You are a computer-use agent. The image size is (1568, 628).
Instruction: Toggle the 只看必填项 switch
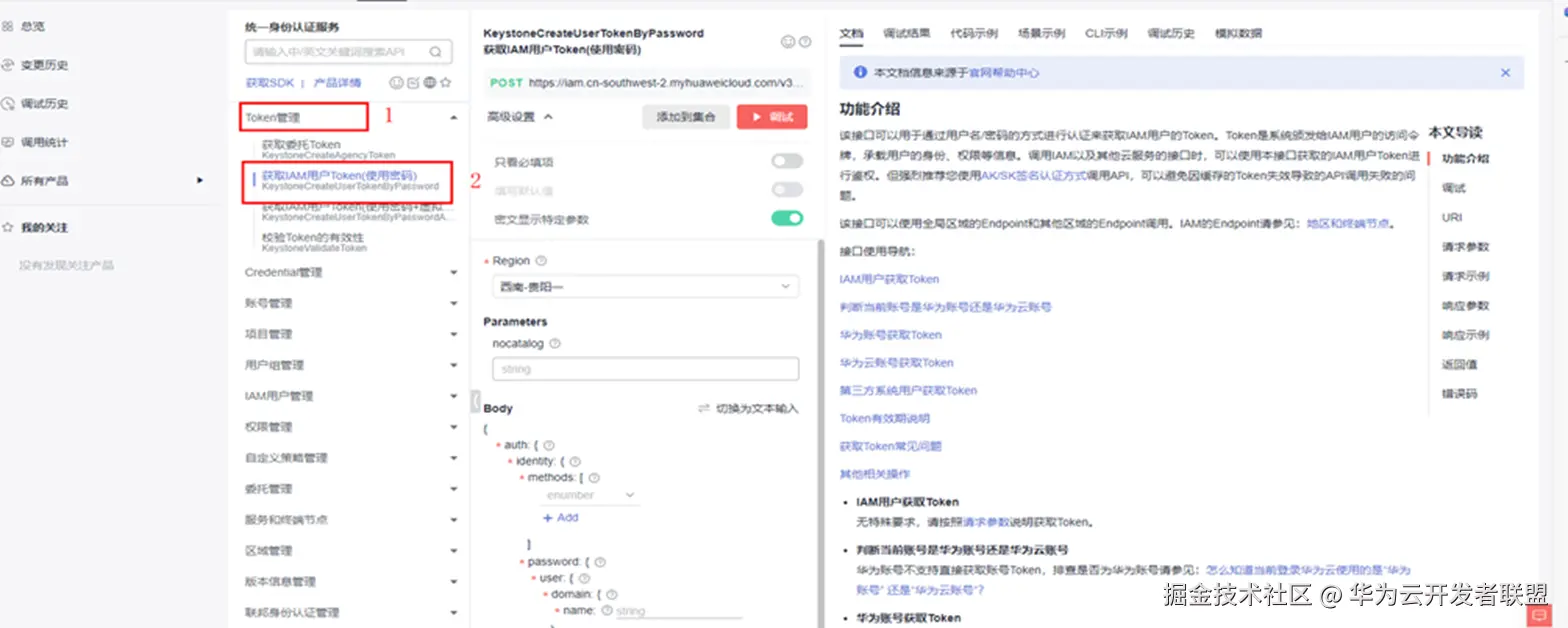(x=787, y=161)
